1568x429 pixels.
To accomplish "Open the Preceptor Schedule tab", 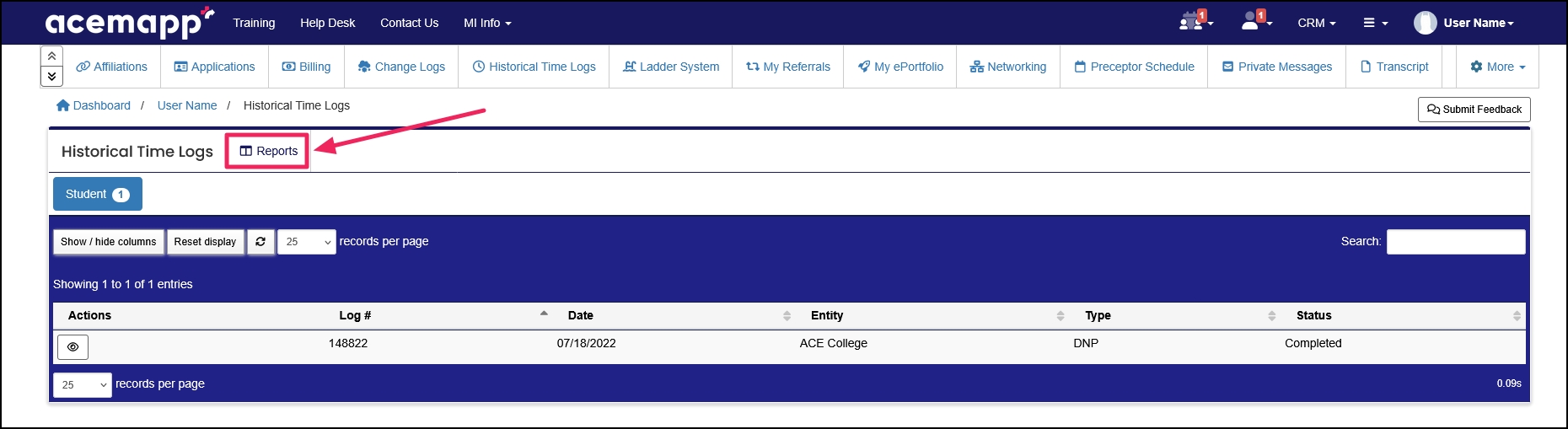I will [x=1134, y=67].
